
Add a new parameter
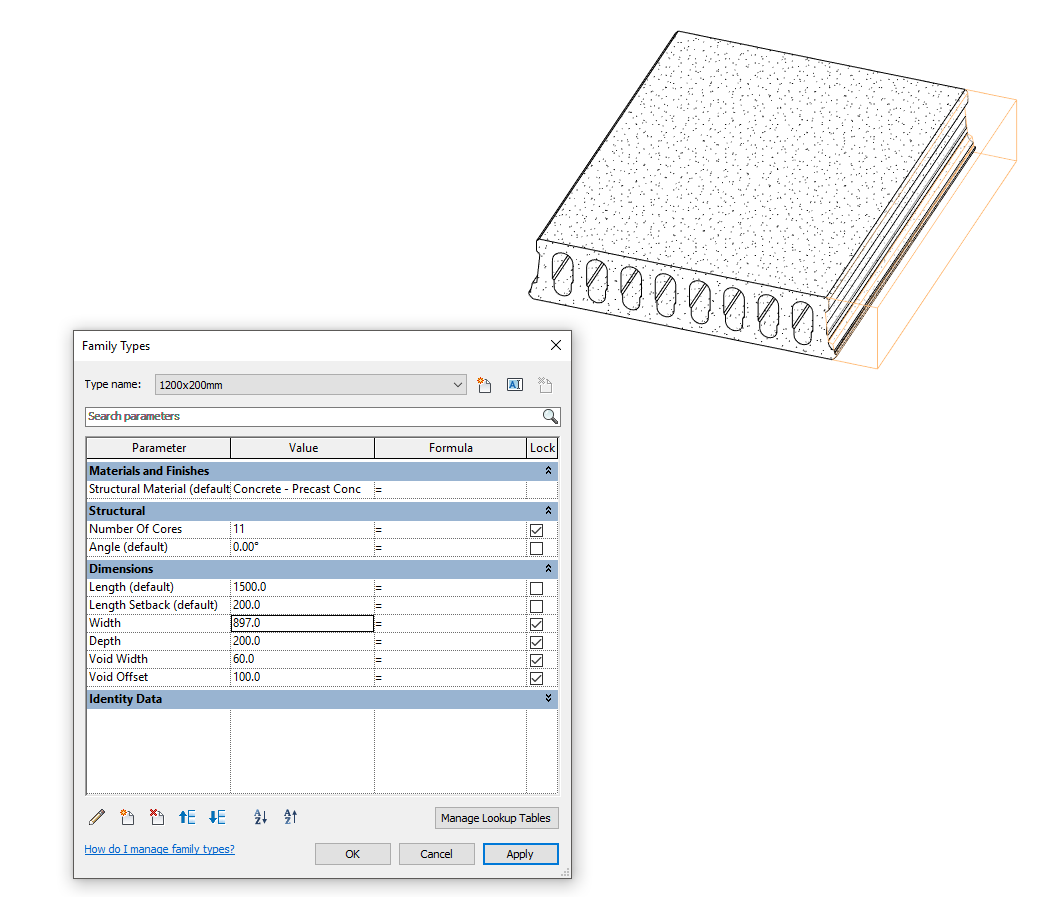tap(127, 817)
